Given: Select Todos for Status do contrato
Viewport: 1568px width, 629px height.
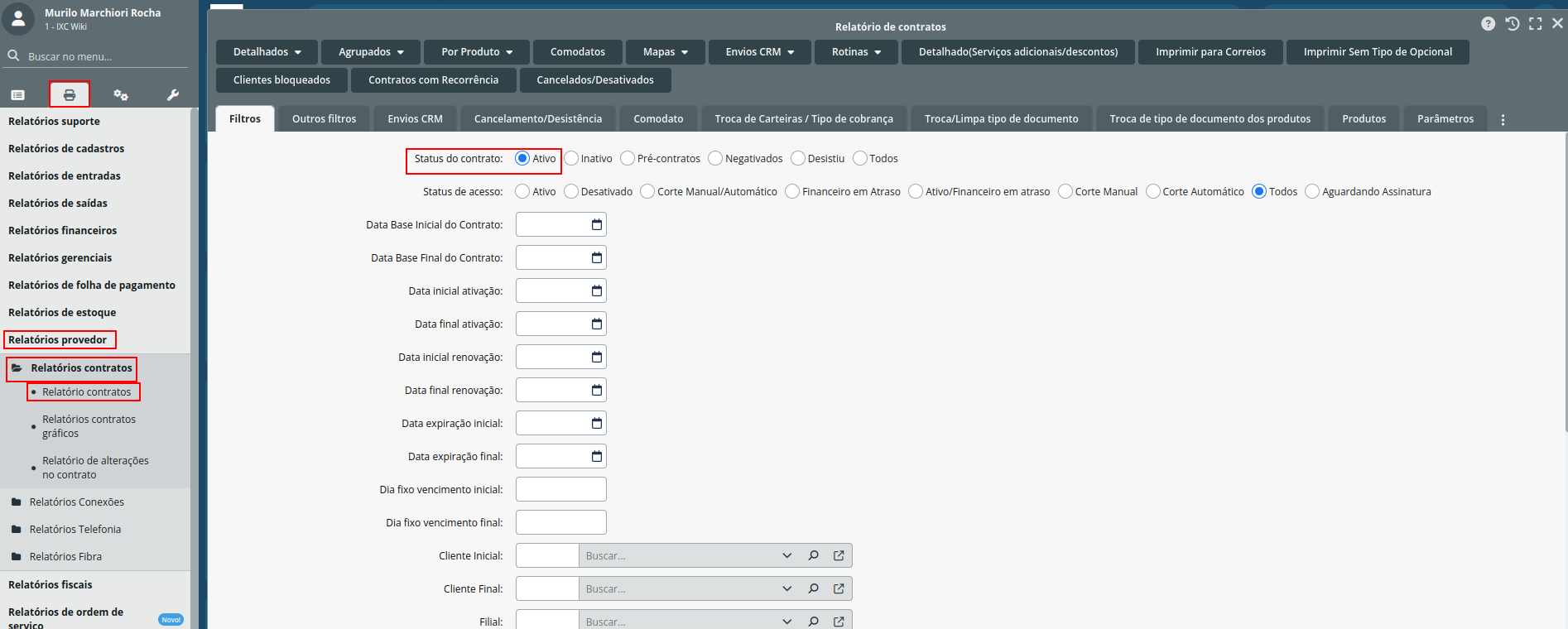Looking at the screenshot, I should pyautogui.click(x=860, y=158).
